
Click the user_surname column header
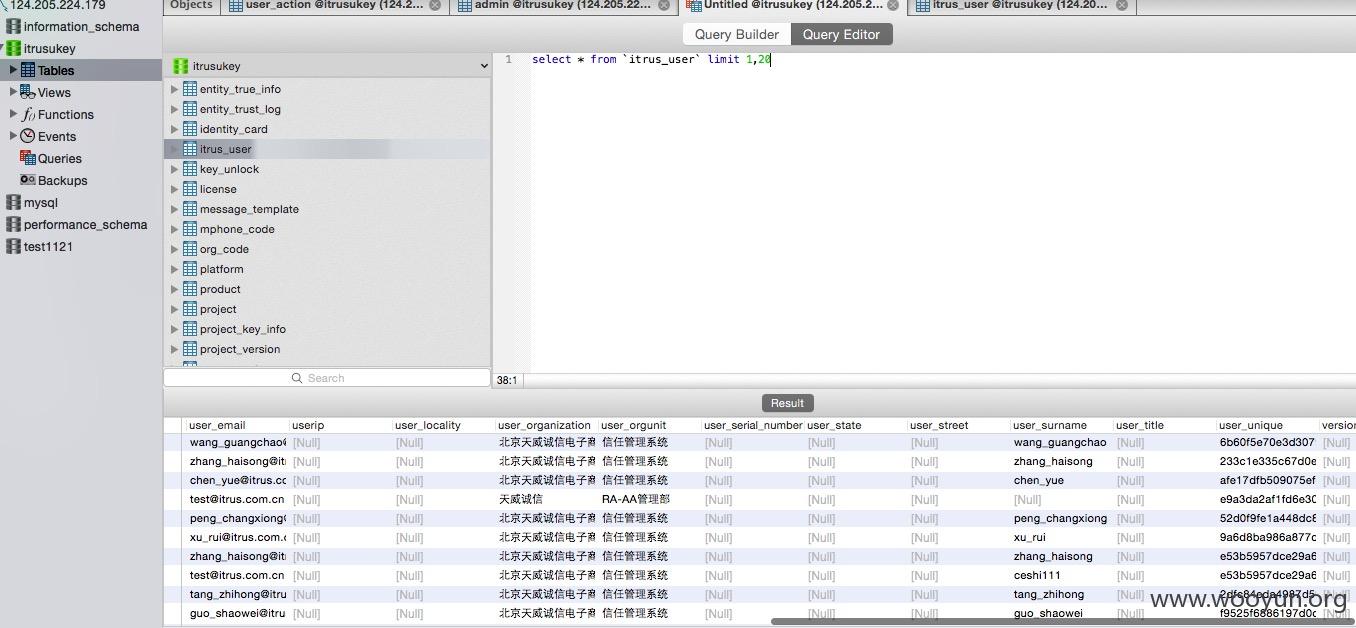1061,425
